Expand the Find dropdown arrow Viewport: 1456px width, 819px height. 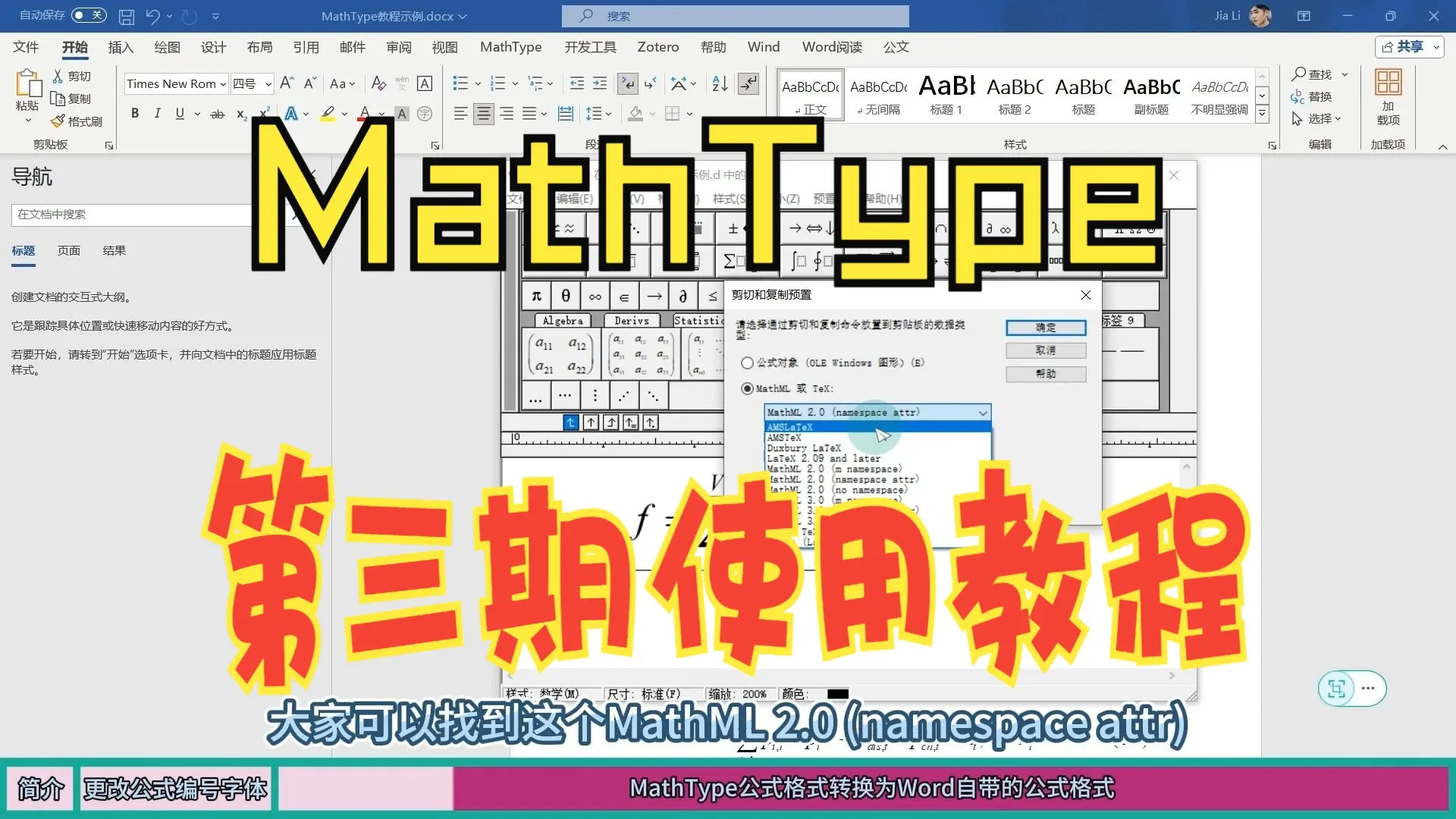pos(1345,74)
